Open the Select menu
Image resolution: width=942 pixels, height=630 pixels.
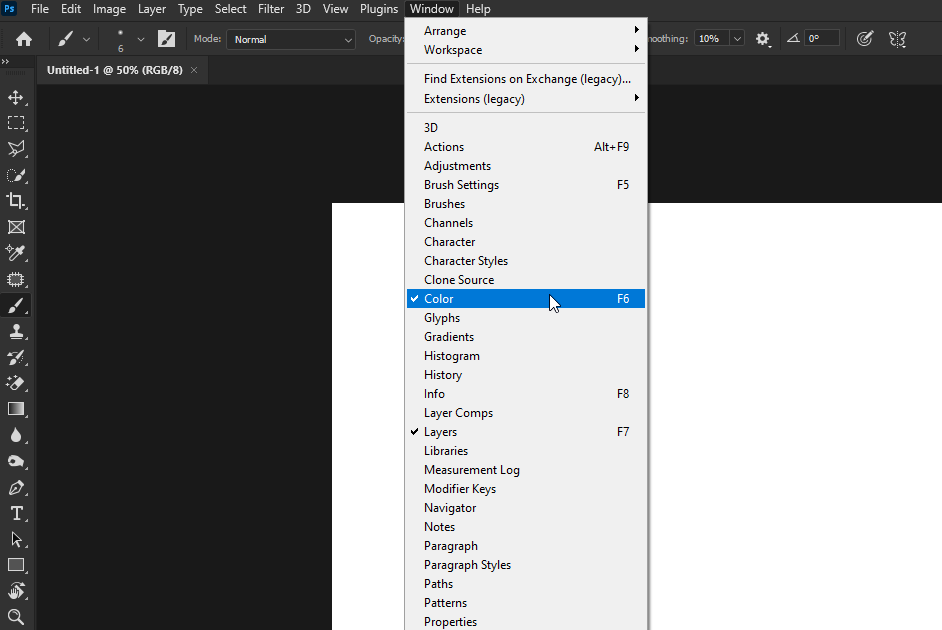[231, 9]
